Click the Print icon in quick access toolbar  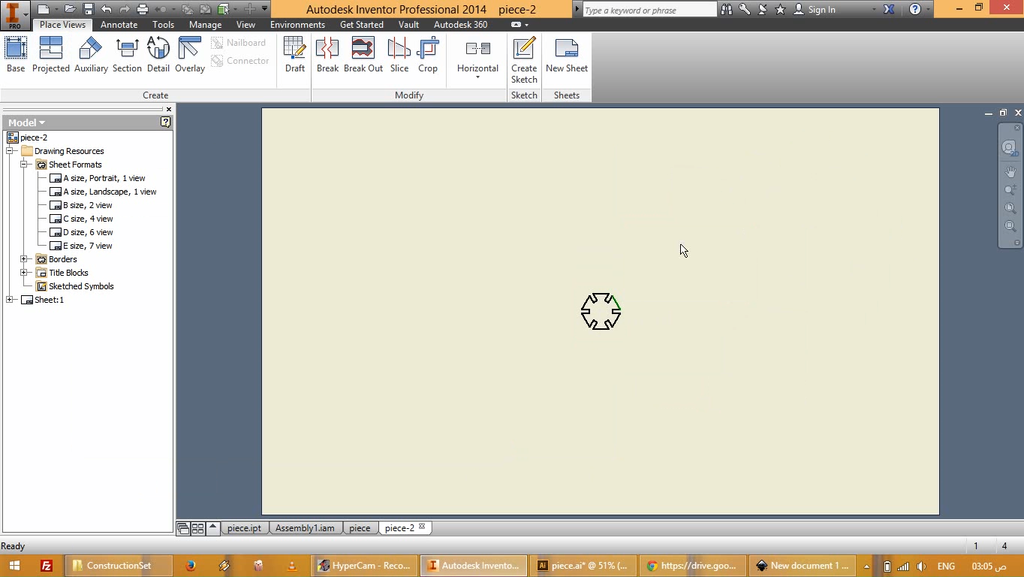tap(142, 9)
